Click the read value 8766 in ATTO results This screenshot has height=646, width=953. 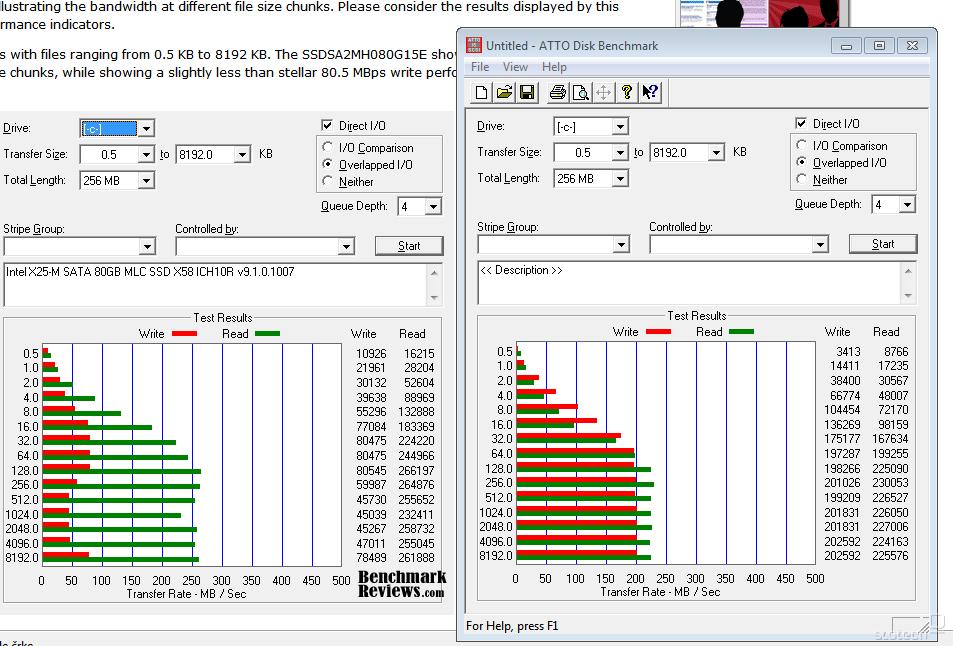pyautogui.click(x=896, y=351)
